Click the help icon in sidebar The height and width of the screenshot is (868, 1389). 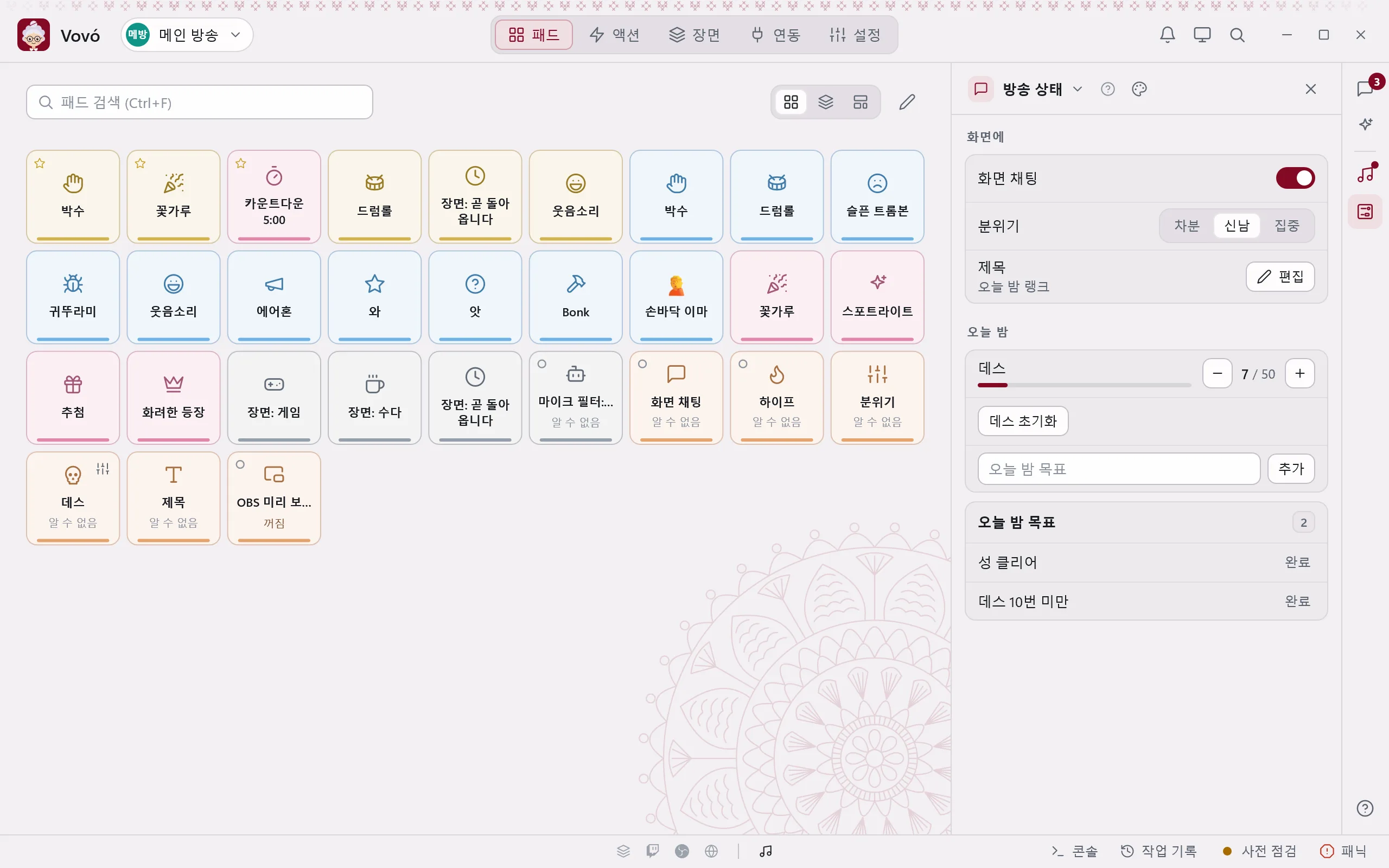[1365, 808]
